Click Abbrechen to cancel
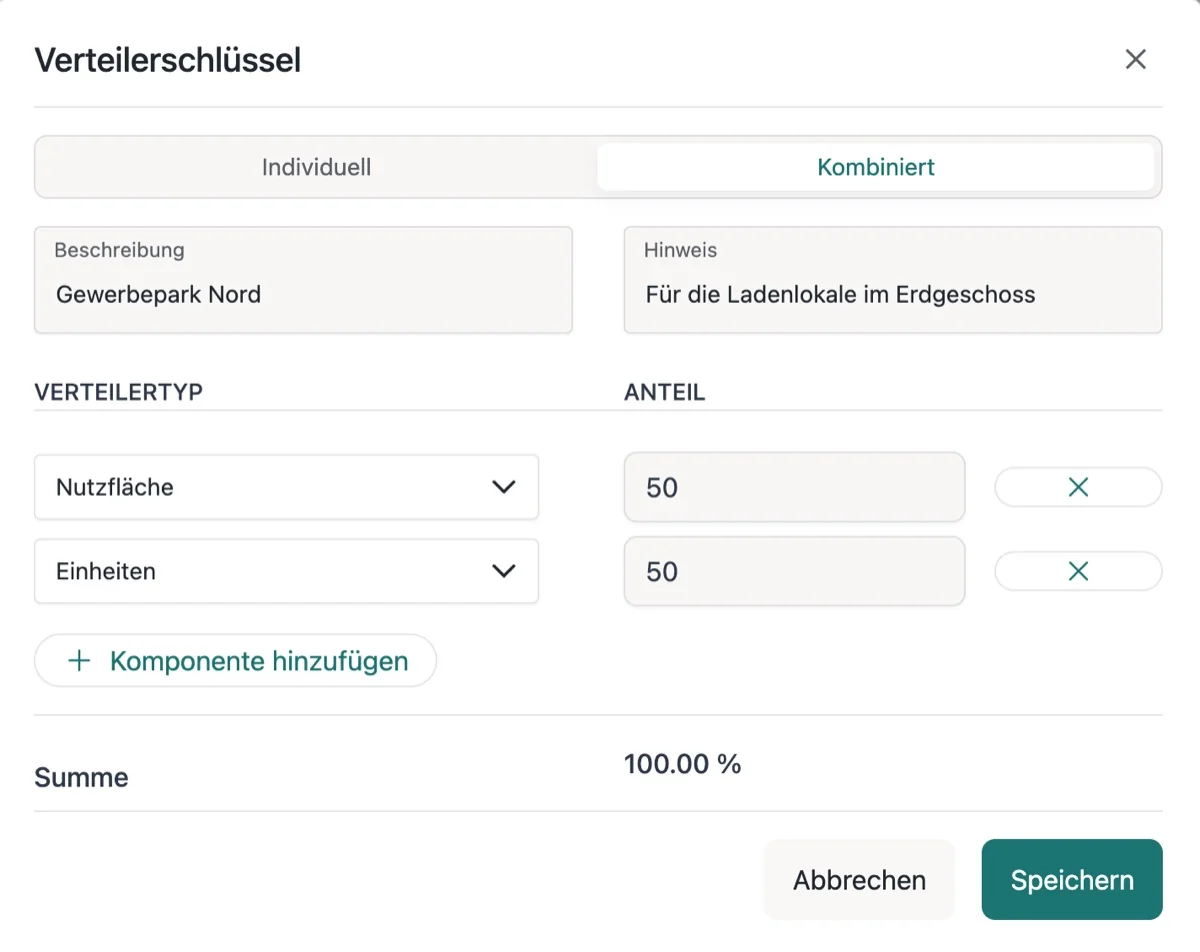Screen dimensions: 1200x952 [859, 880]
